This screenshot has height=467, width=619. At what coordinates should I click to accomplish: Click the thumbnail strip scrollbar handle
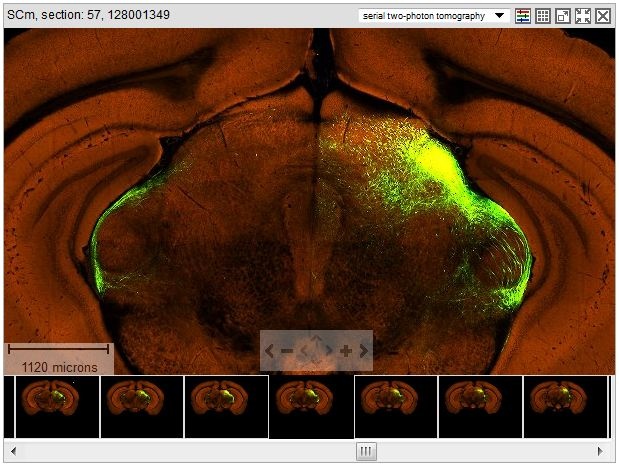click(x=366, y=451)
